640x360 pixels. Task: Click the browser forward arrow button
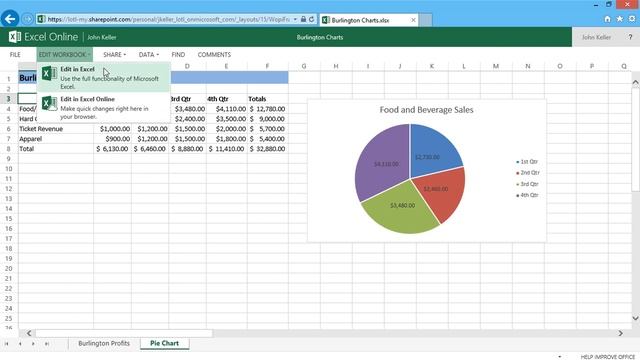click(x=27, y=19)
